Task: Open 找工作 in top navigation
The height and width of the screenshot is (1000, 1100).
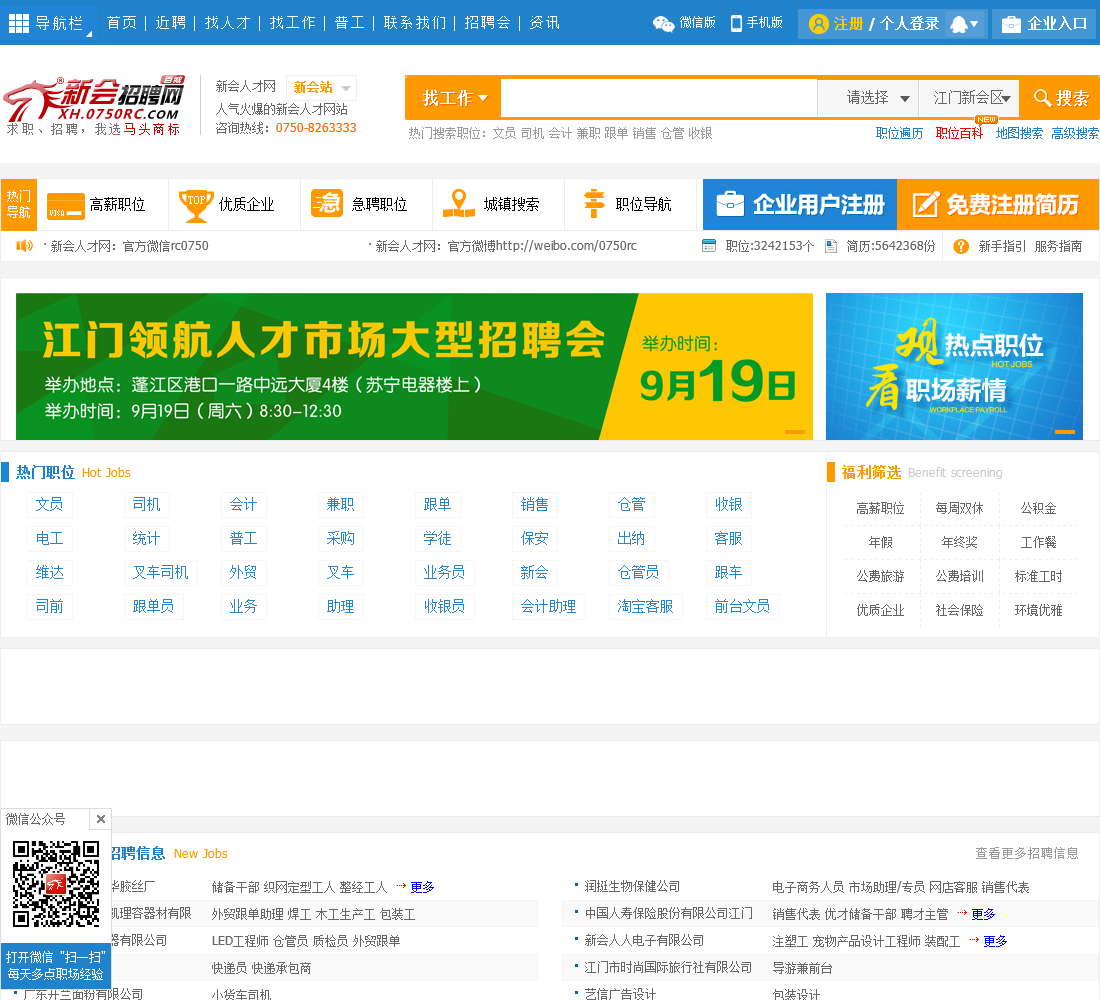Action: coord(293,23)
